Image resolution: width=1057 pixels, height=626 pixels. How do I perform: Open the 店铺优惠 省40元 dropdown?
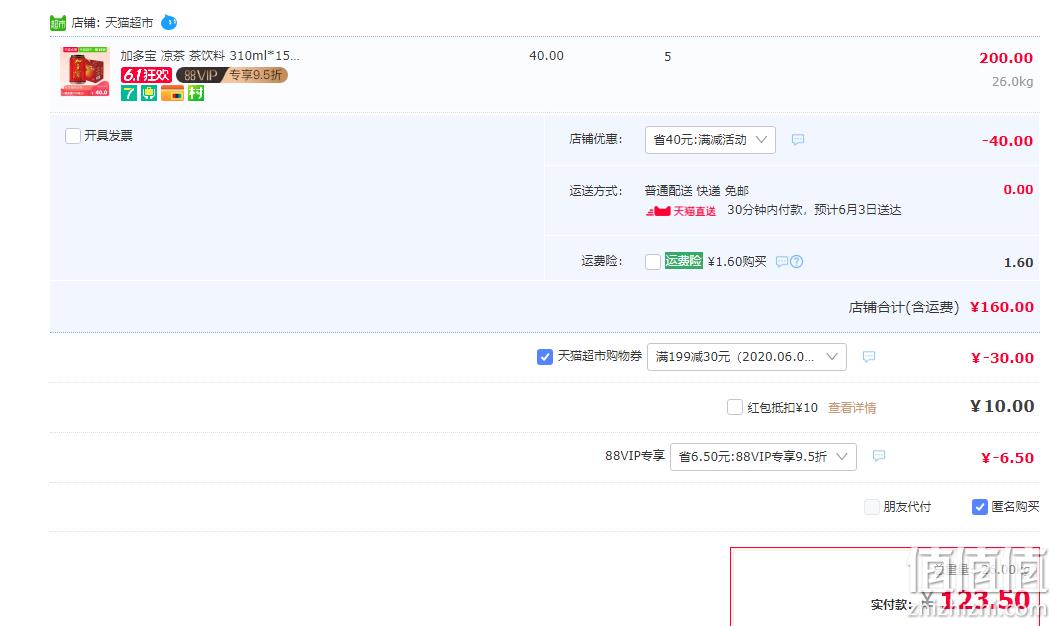710,139
